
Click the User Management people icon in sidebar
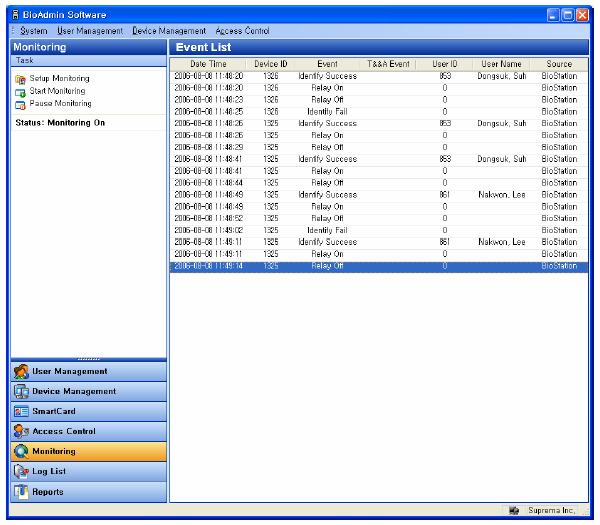point(21,372)
